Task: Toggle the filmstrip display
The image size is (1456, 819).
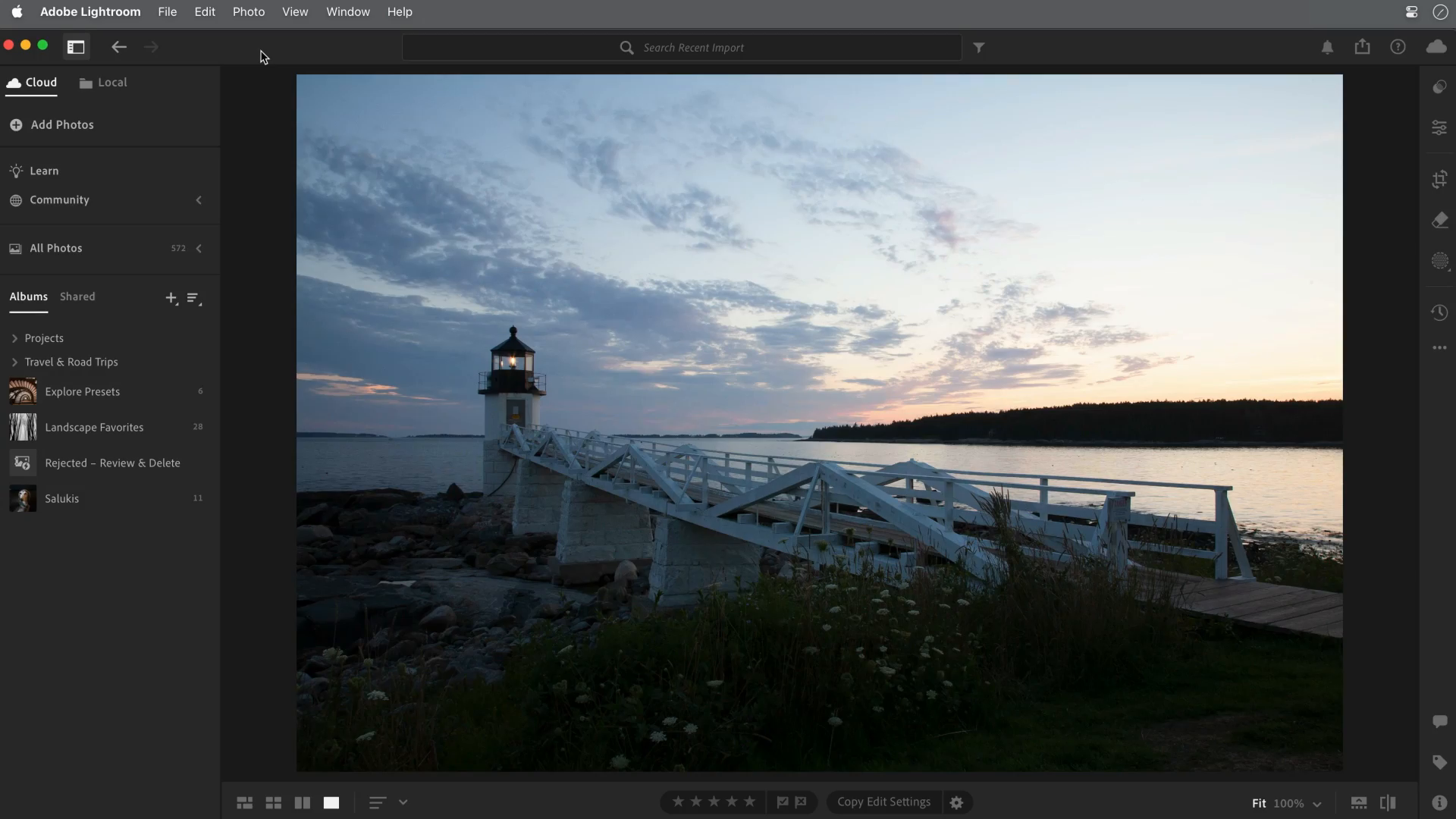Action: 1358,802
